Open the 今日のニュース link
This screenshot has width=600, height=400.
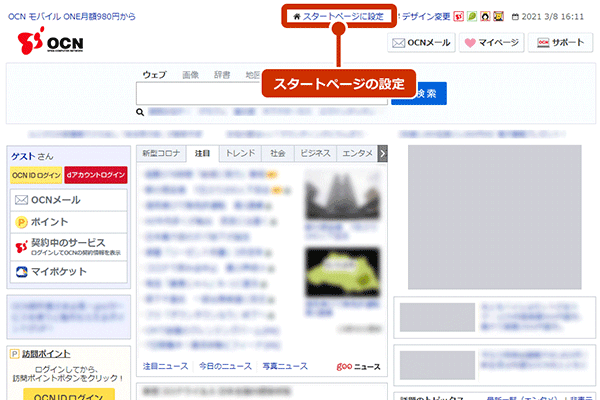coord(225,366)
